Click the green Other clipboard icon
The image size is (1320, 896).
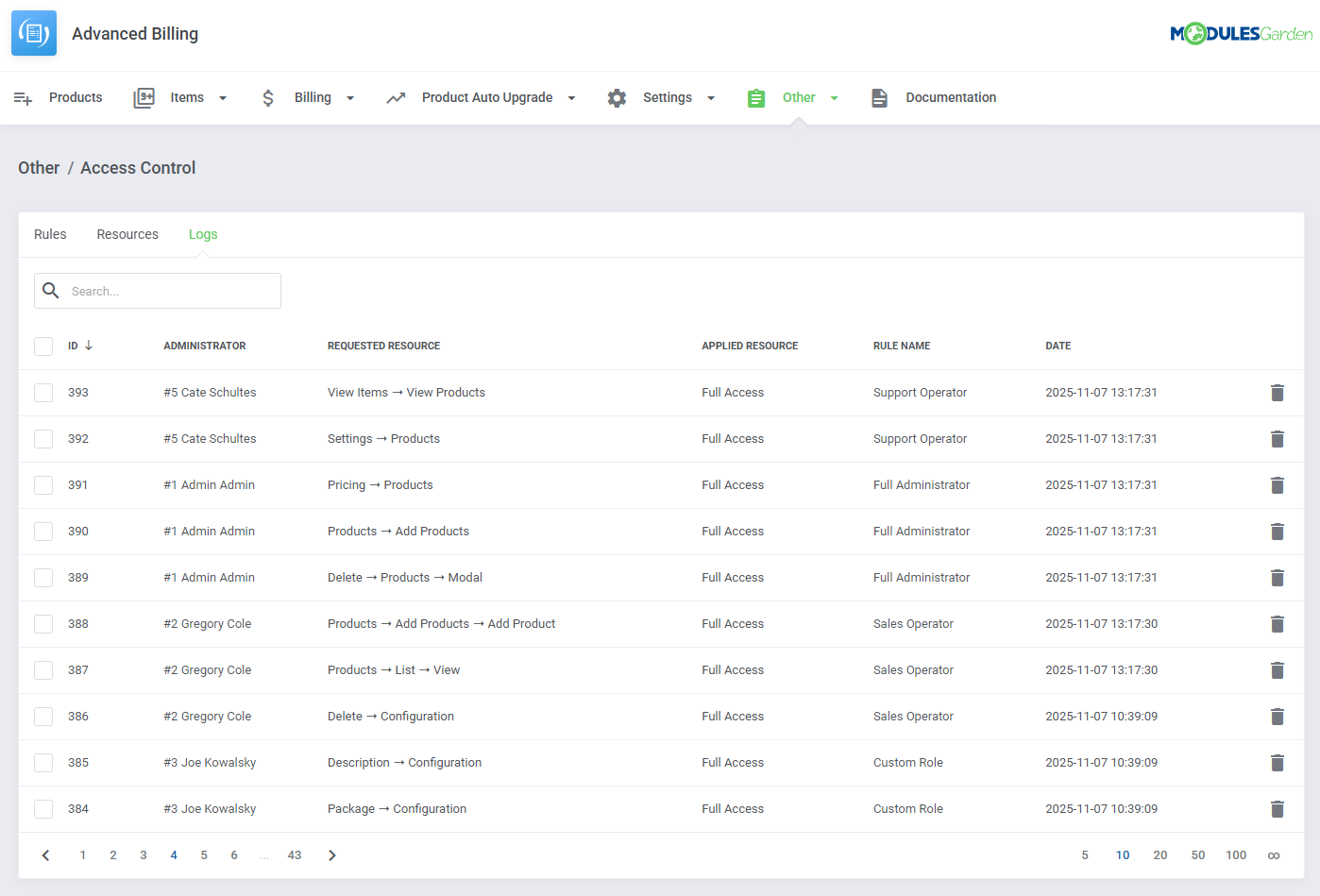(x=755, y=97)
